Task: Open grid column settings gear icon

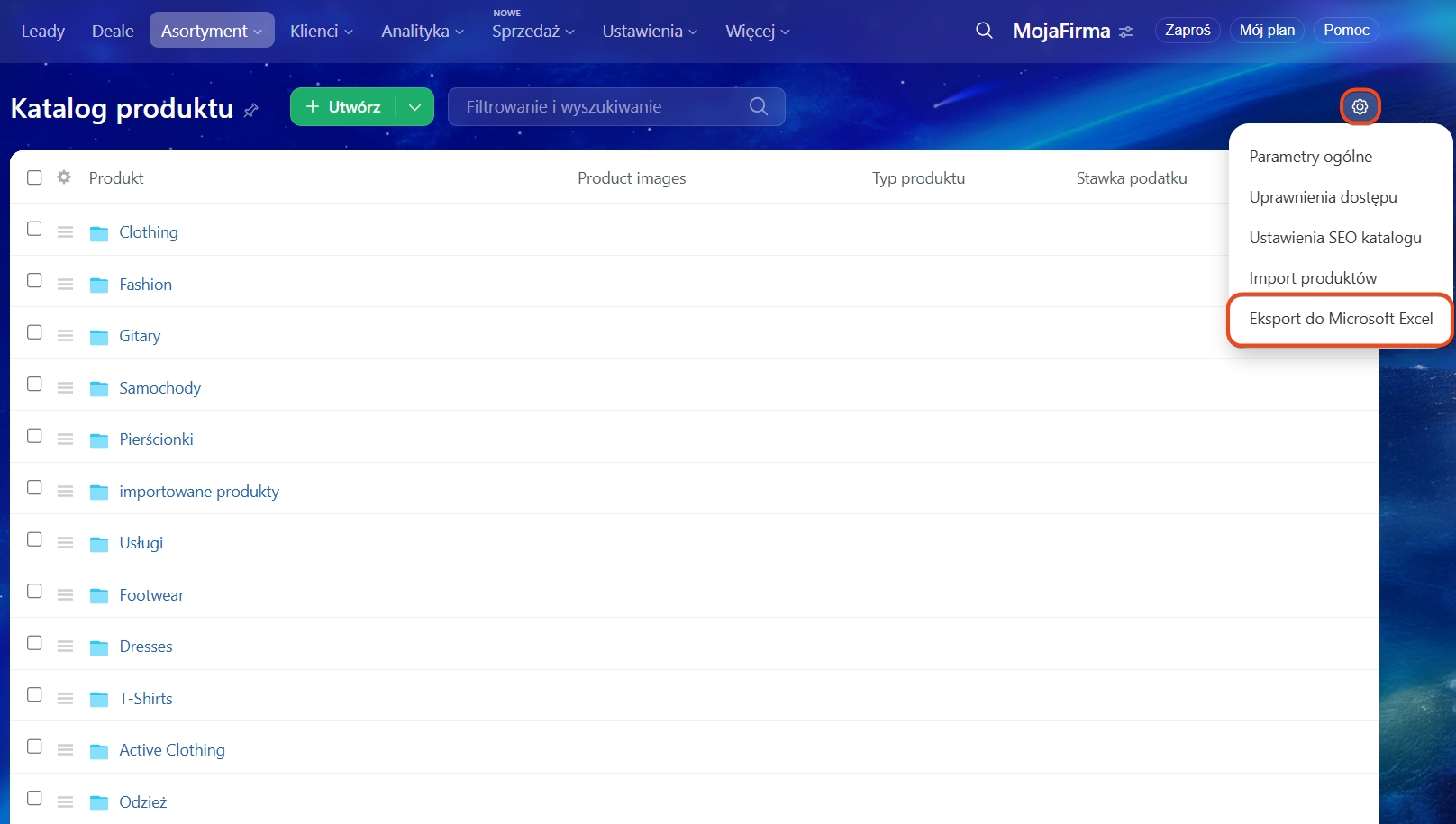Action: [x=64, y=177]
